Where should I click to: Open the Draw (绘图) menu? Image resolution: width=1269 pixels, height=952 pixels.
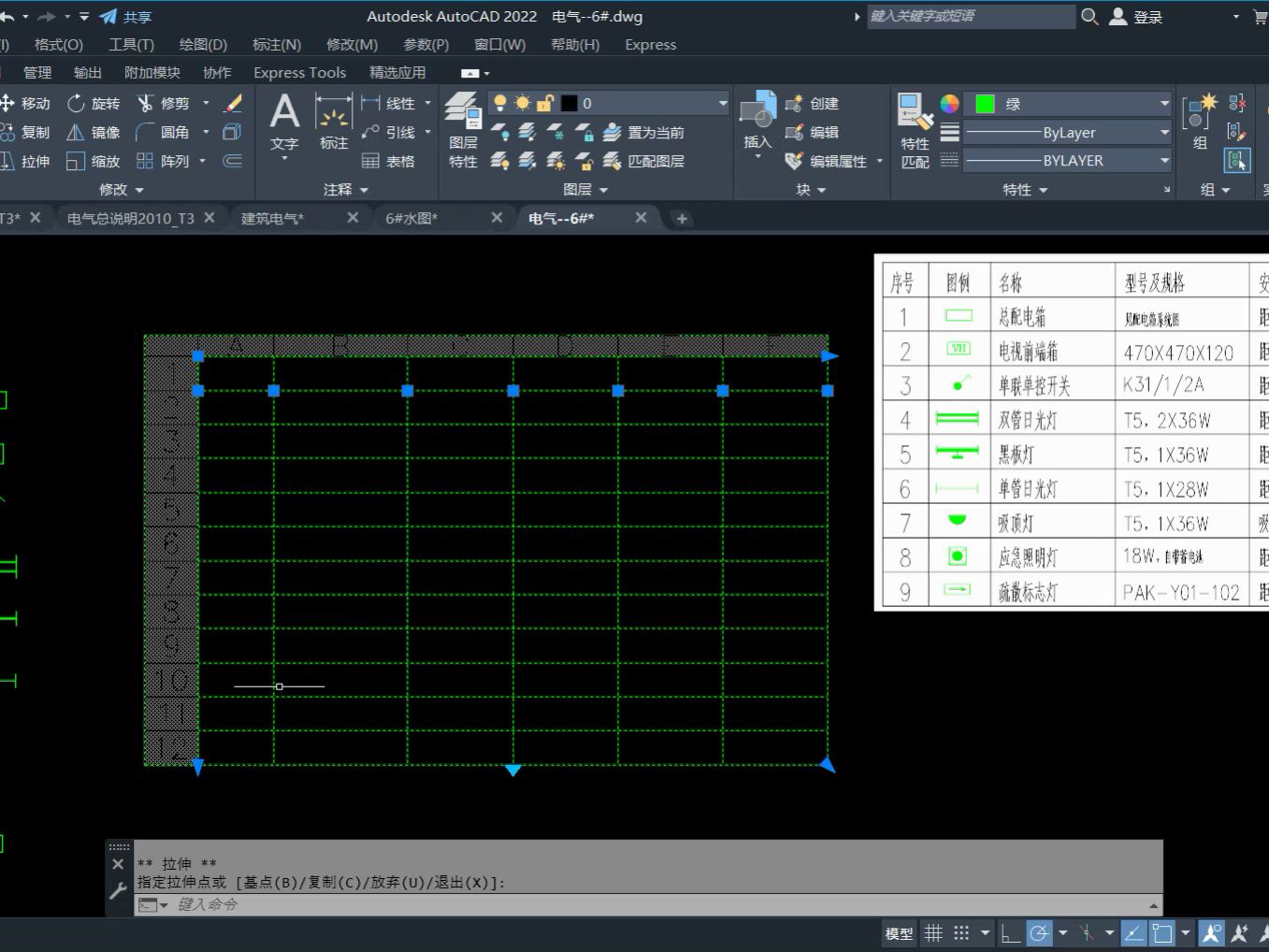tap(203, 44)
